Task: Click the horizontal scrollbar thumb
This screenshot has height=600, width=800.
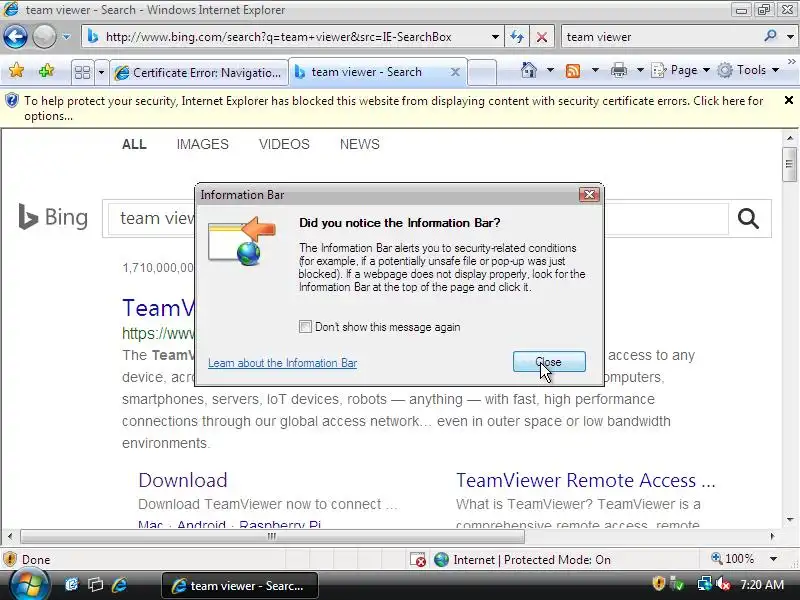Action: point(272,536)
